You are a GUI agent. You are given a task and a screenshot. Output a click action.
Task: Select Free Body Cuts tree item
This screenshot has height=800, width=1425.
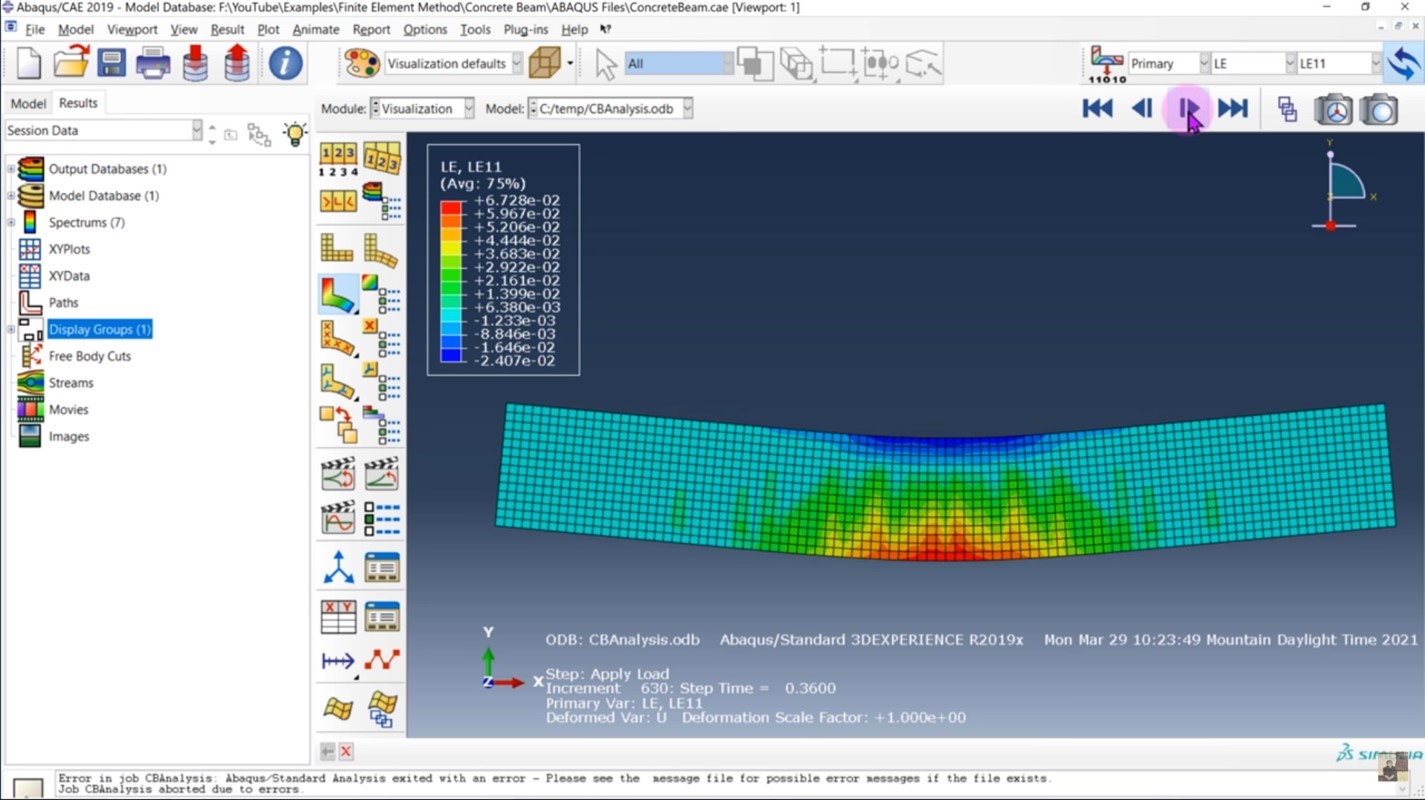(x=90, y=356)
